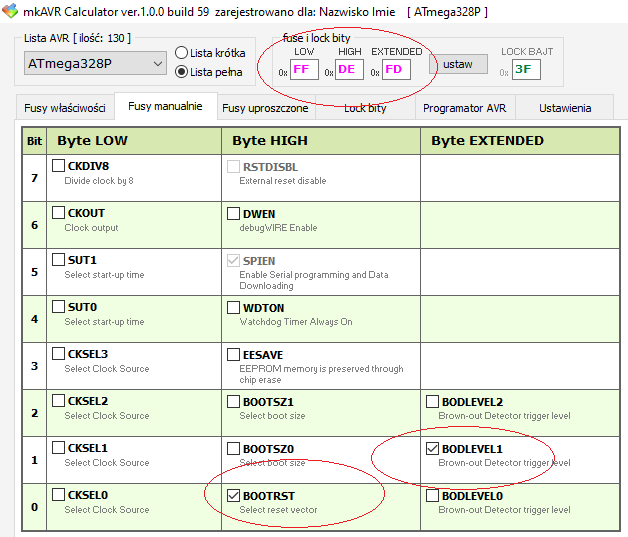Open the Fusy uproszczone tab

pos(266,108)
